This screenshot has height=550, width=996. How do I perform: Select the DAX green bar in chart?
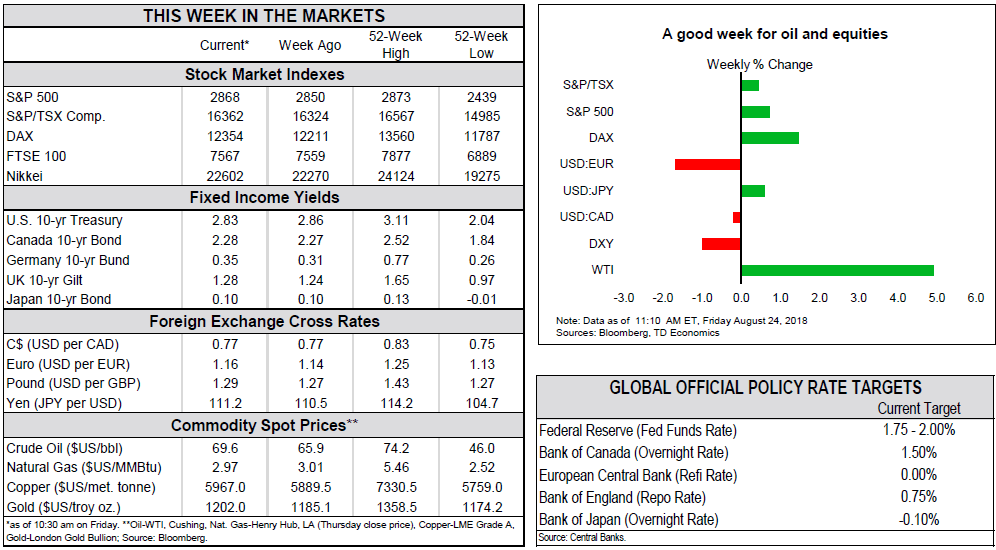click(769, 138)
